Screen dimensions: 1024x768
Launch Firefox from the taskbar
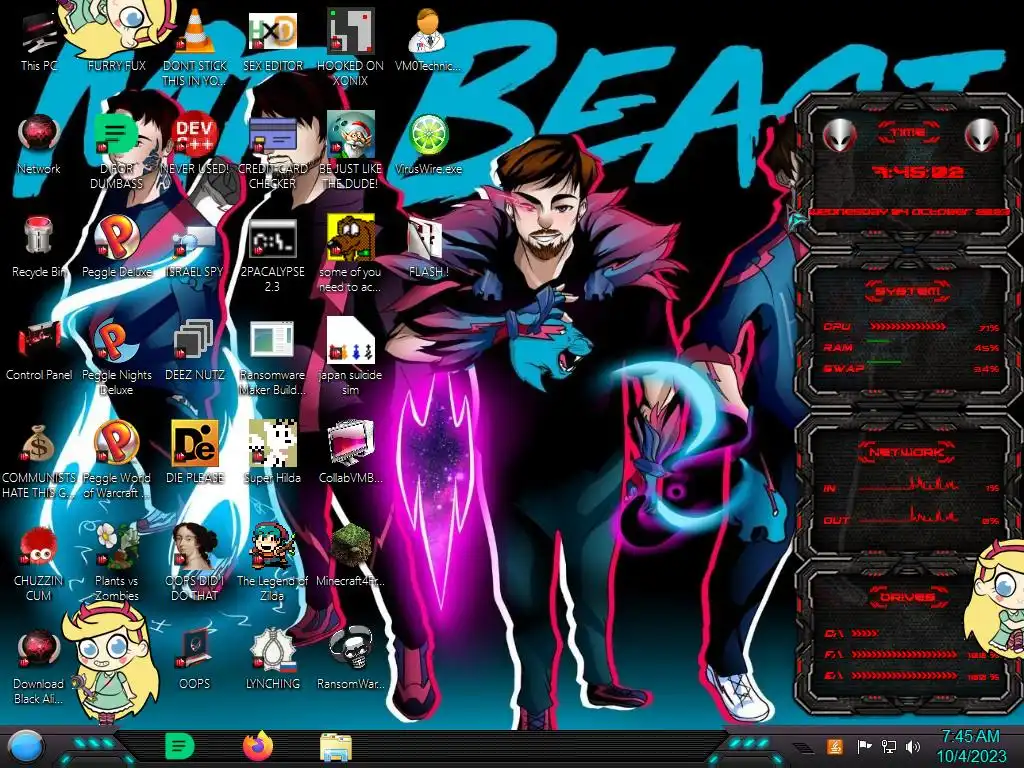258,746
